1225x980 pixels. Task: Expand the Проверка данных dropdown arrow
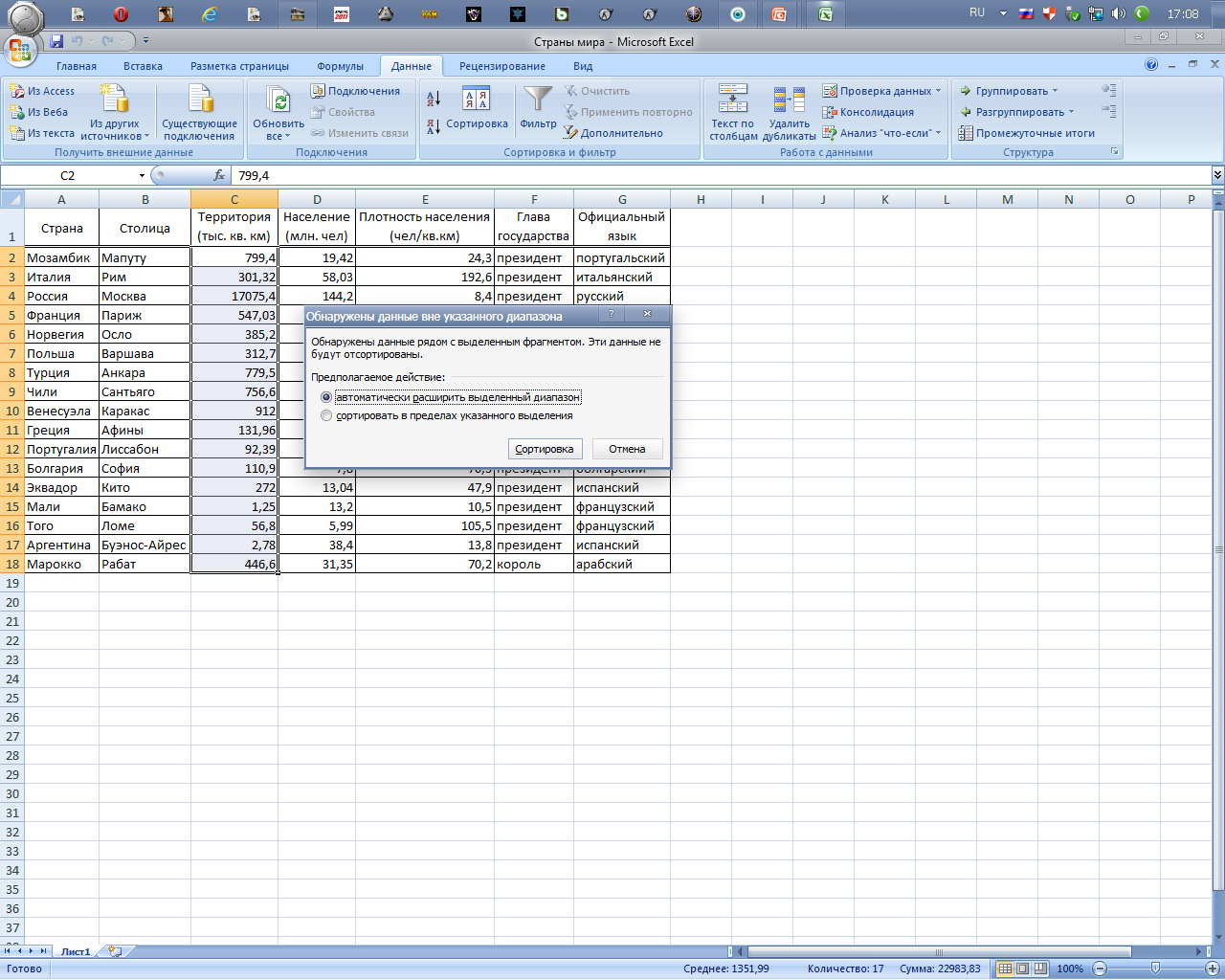[x=938, y=91]
